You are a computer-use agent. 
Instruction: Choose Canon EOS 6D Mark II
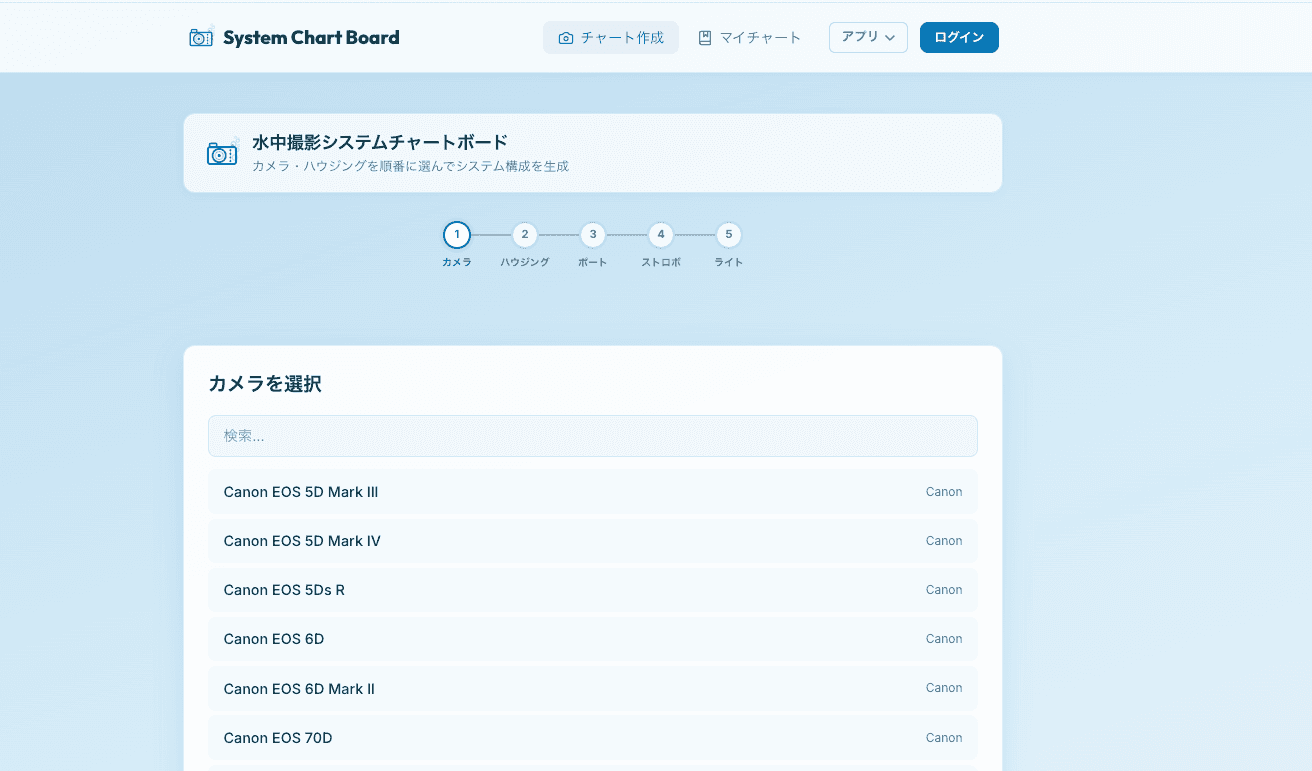pos(593,688)
